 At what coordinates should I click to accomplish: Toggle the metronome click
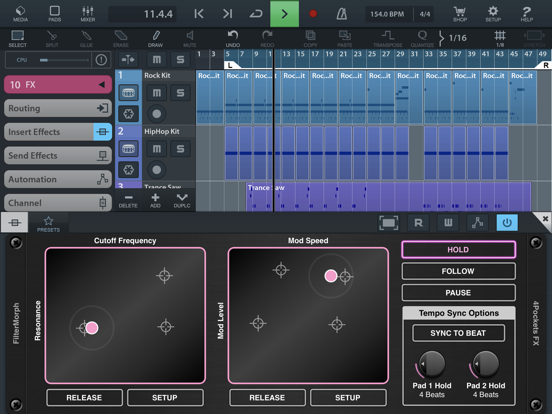(341, 14)
